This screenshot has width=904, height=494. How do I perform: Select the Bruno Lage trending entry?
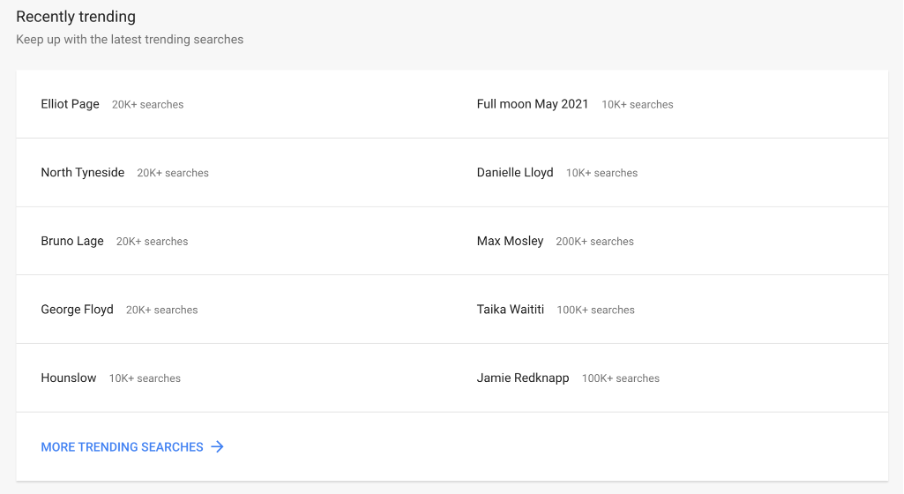tap(72, 241)
